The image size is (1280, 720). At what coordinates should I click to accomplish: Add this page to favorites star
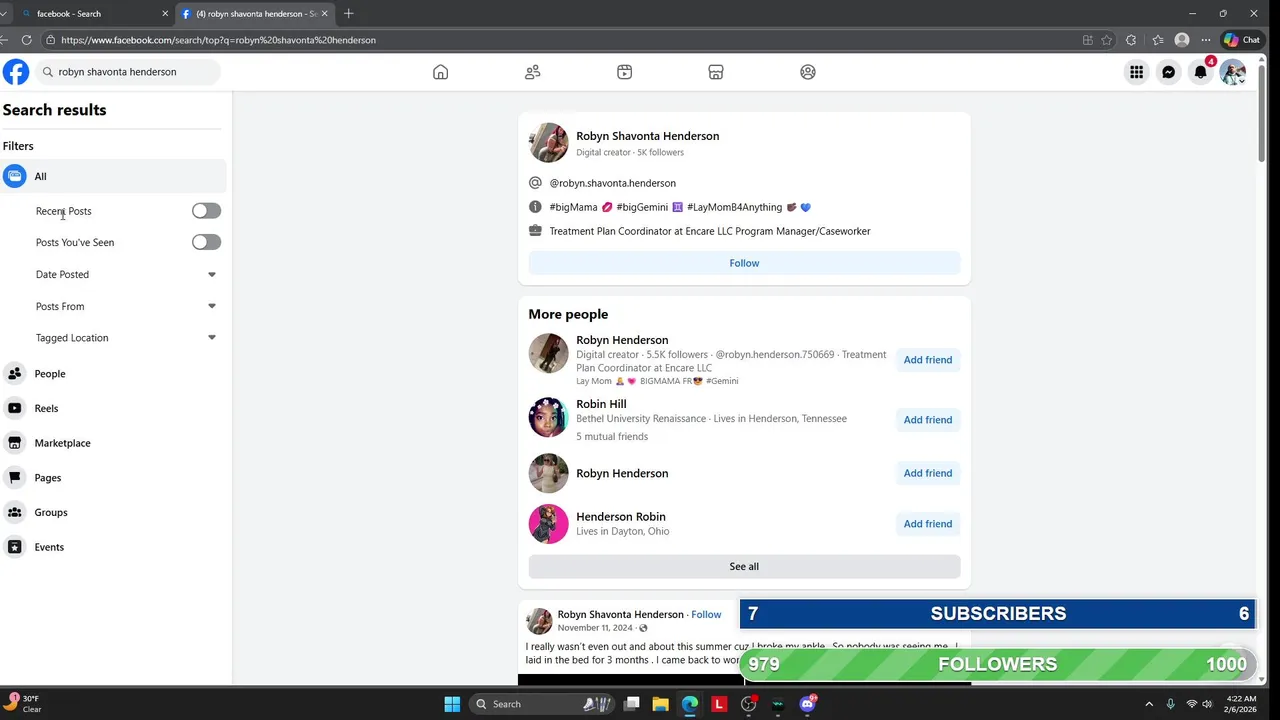[1107, 40]
